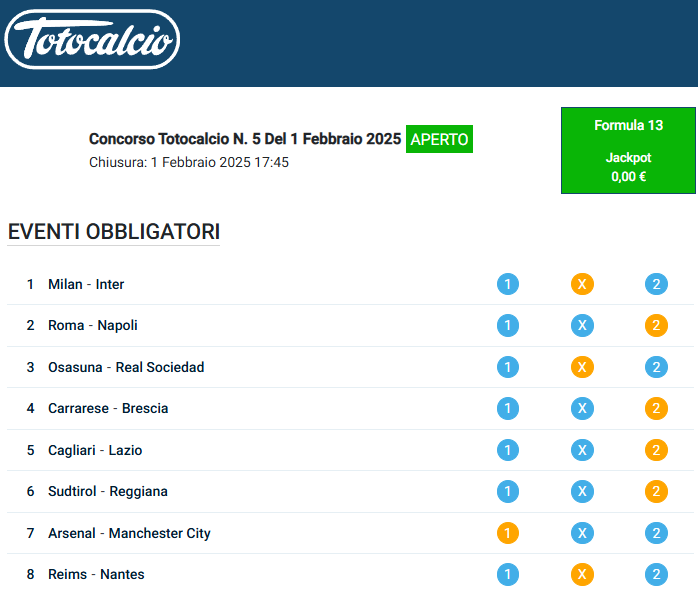
Task: Select outcome 2 for Cagliari - Lazio
Action: pos(656,450)
